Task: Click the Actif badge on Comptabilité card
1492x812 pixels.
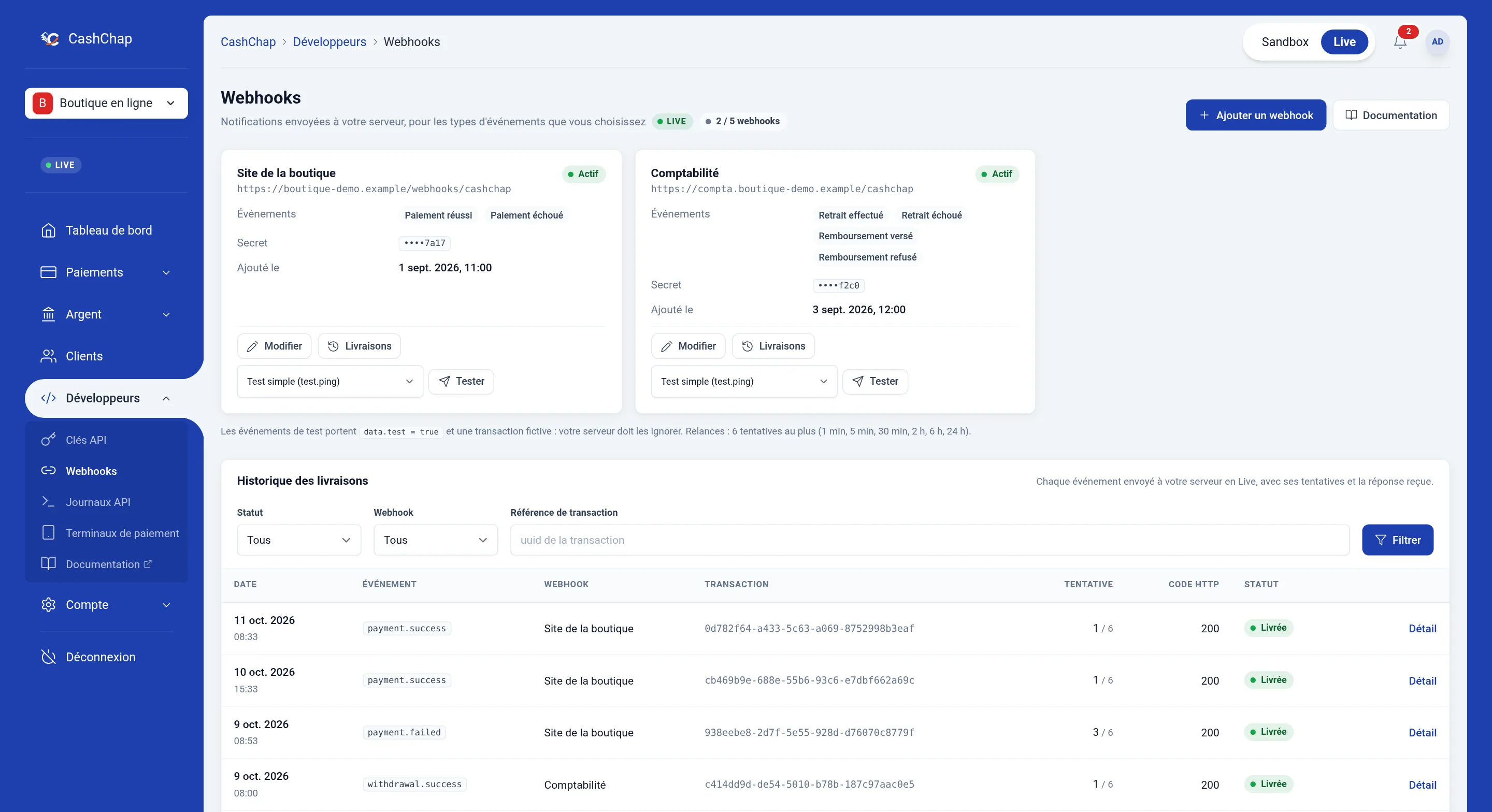Action: (997, 174)
